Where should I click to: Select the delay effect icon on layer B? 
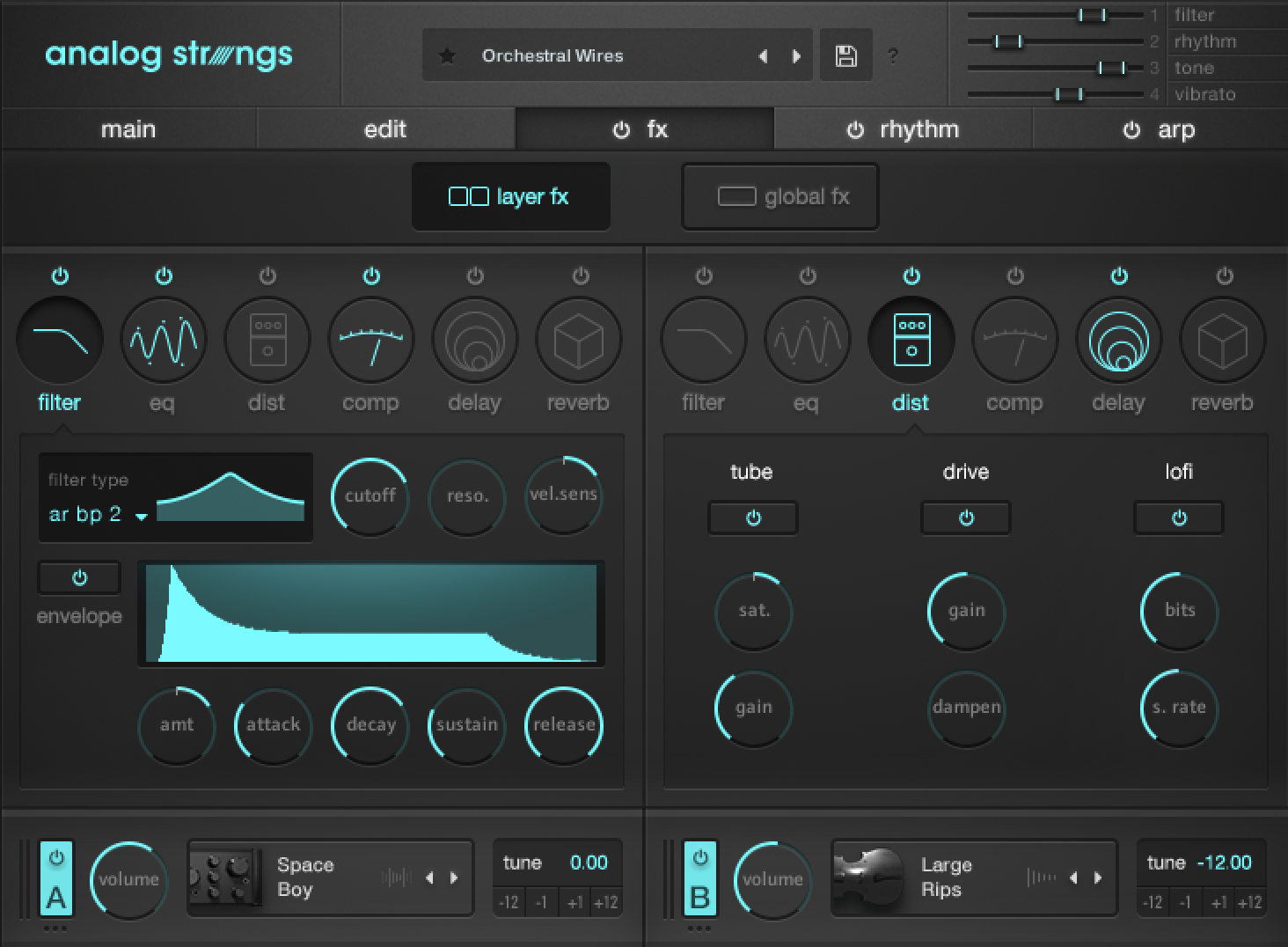click(1118, 339)
